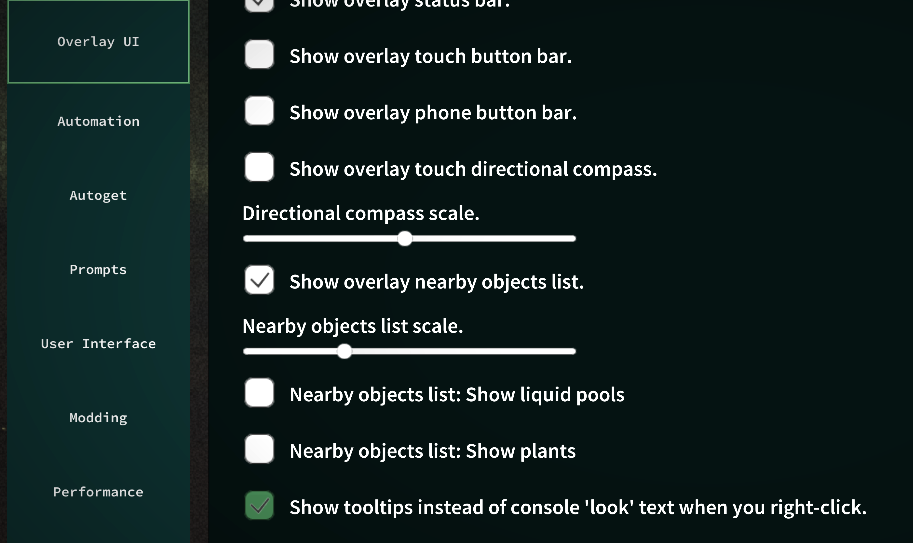Disable tooltips instead of console 'look' text

259,505
